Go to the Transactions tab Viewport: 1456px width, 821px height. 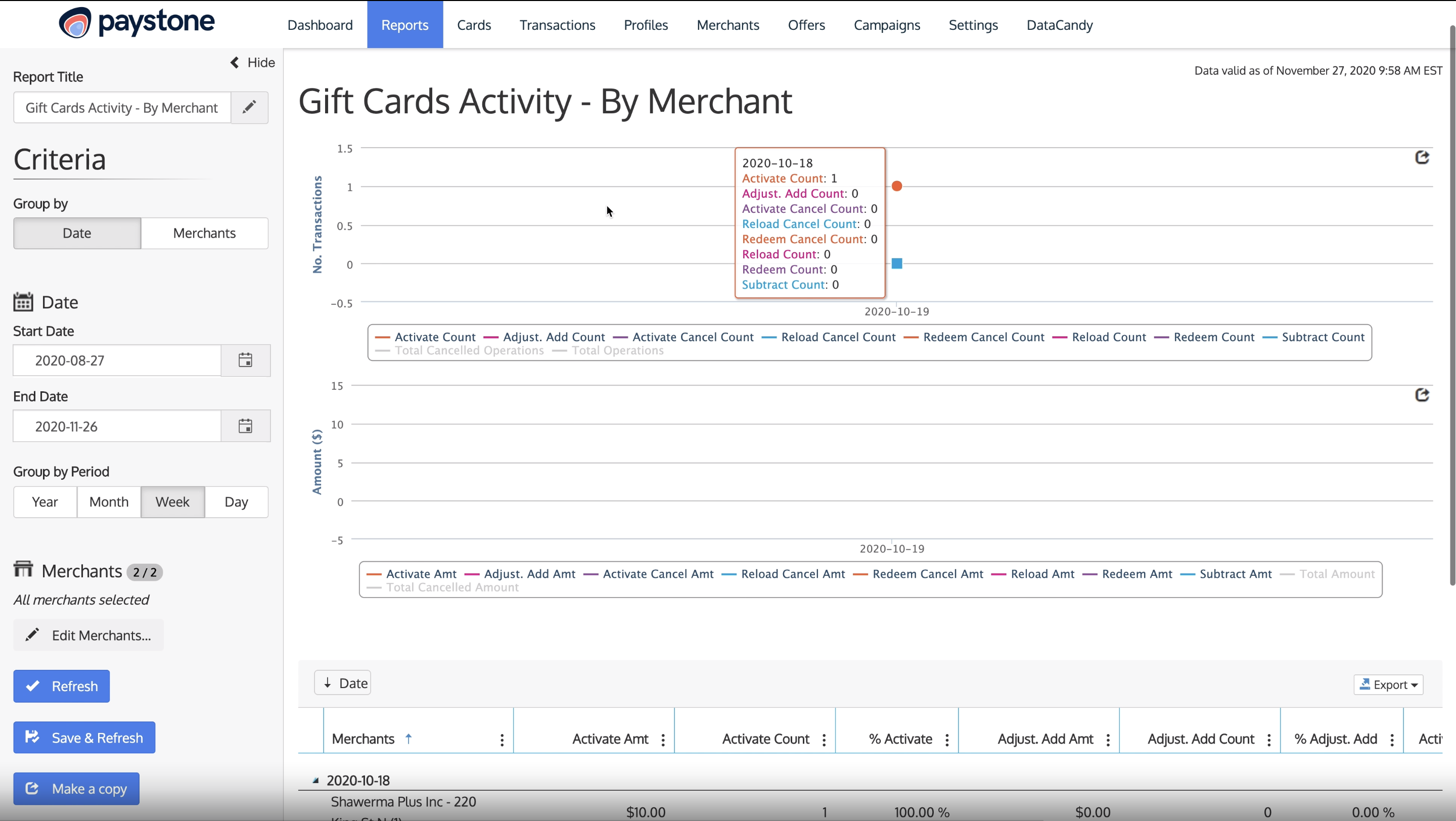click(557, 25)
